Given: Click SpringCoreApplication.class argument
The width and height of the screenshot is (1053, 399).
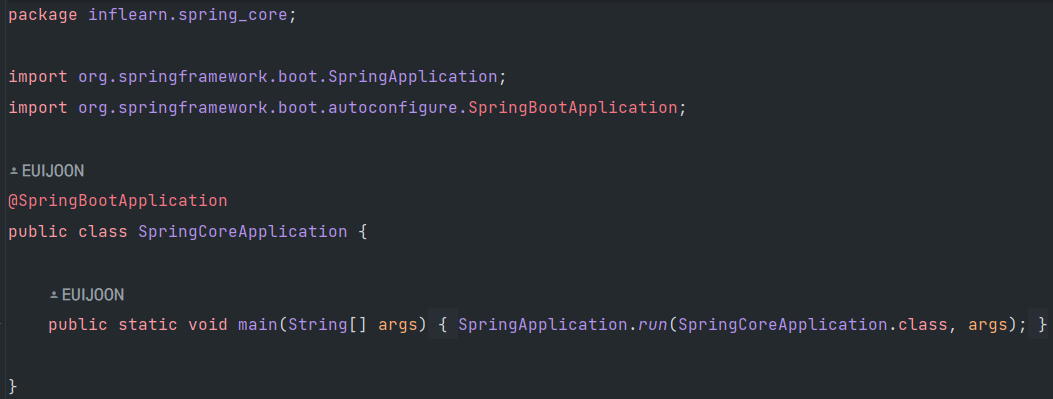Looking at the screenshot, I should (813, 325).
